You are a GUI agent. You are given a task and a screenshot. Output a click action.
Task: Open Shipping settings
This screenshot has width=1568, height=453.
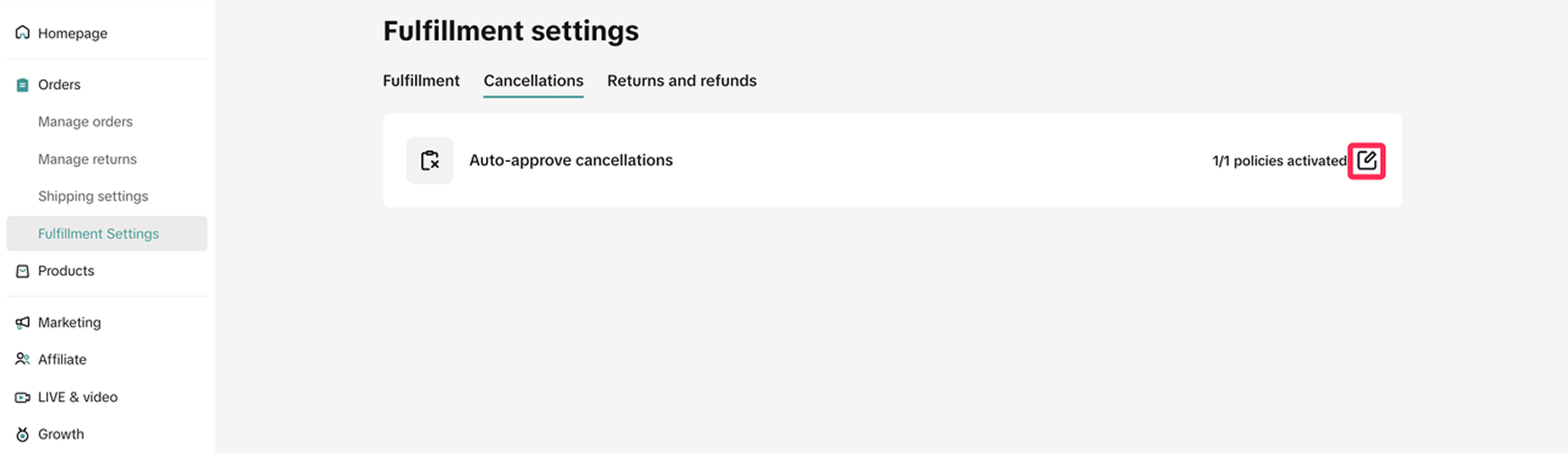click(93, 197)
